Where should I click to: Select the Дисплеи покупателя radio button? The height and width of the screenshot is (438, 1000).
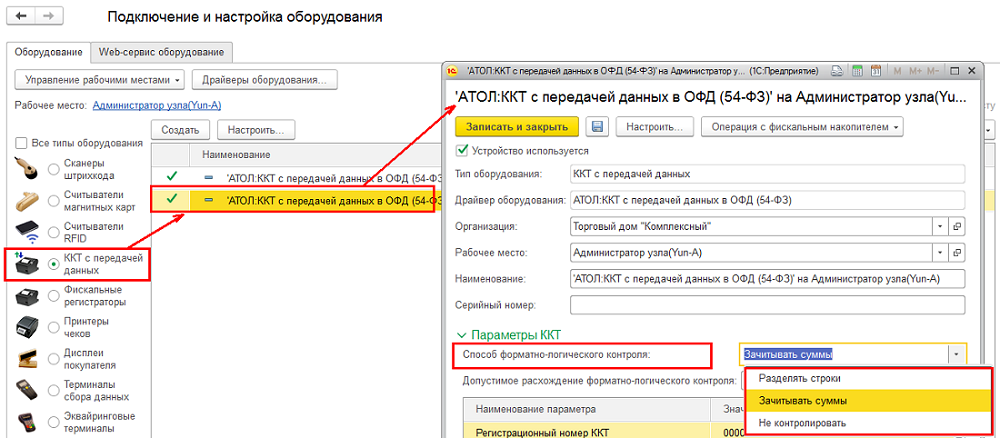[54, 359]
